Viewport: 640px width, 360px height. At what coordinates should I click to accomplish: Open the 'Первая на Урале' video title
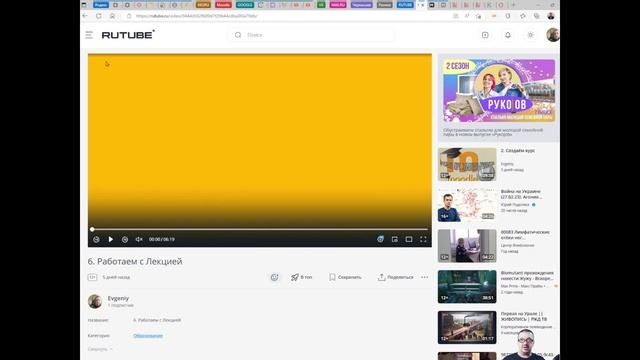pos(524,316)
